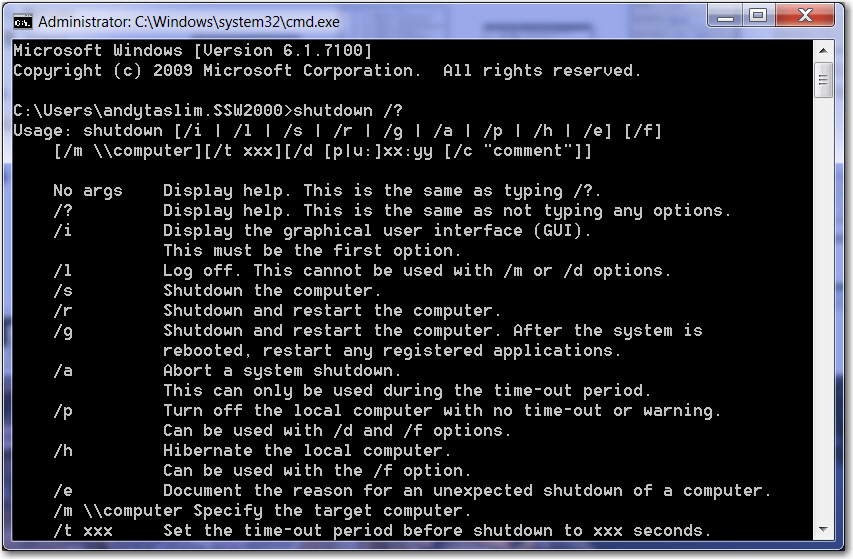The image size is (853, 559).
Task: Click the scrollbar down arrow
Action: (x=823, y=531)
